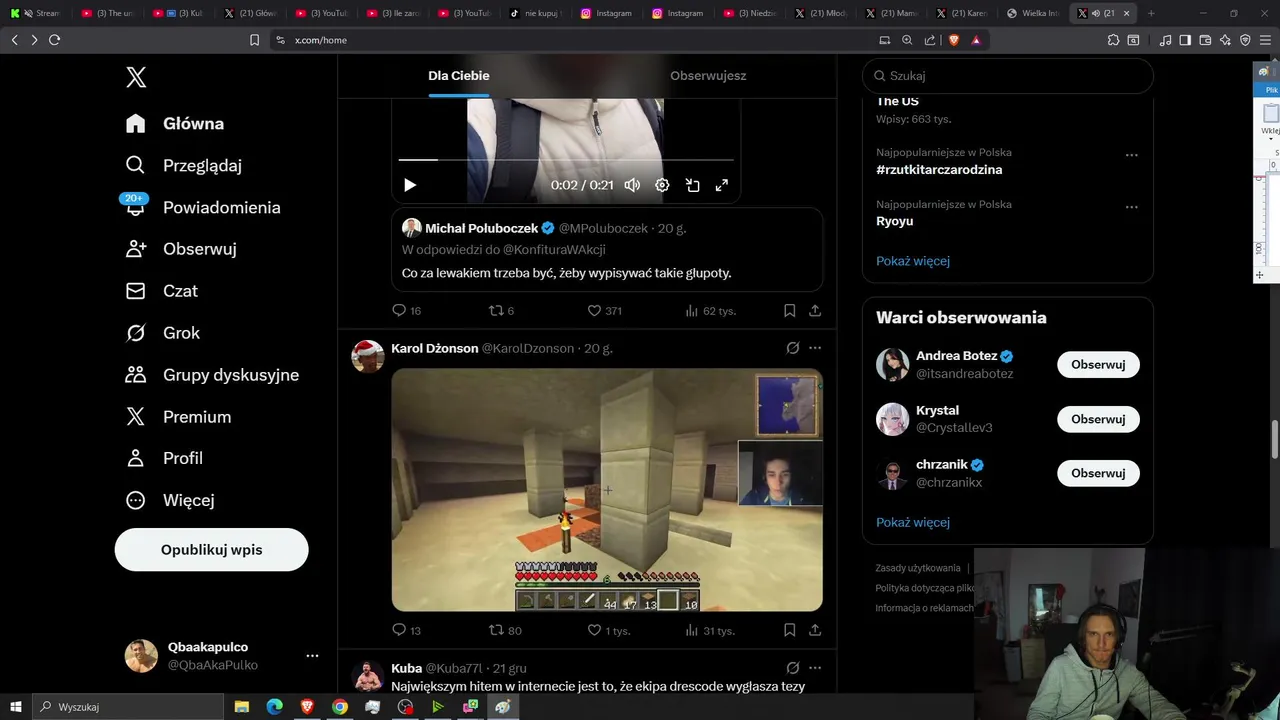Click Opublikuj wpis button
This screenshot has height=720, width=1280.
coord(211,550)
